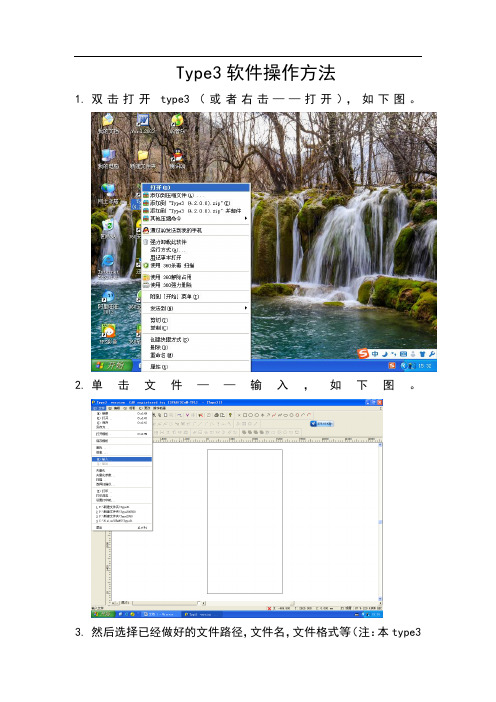Expand the 发送到 submenu
This screenshot has height=702, width=496.
(196, 308)
